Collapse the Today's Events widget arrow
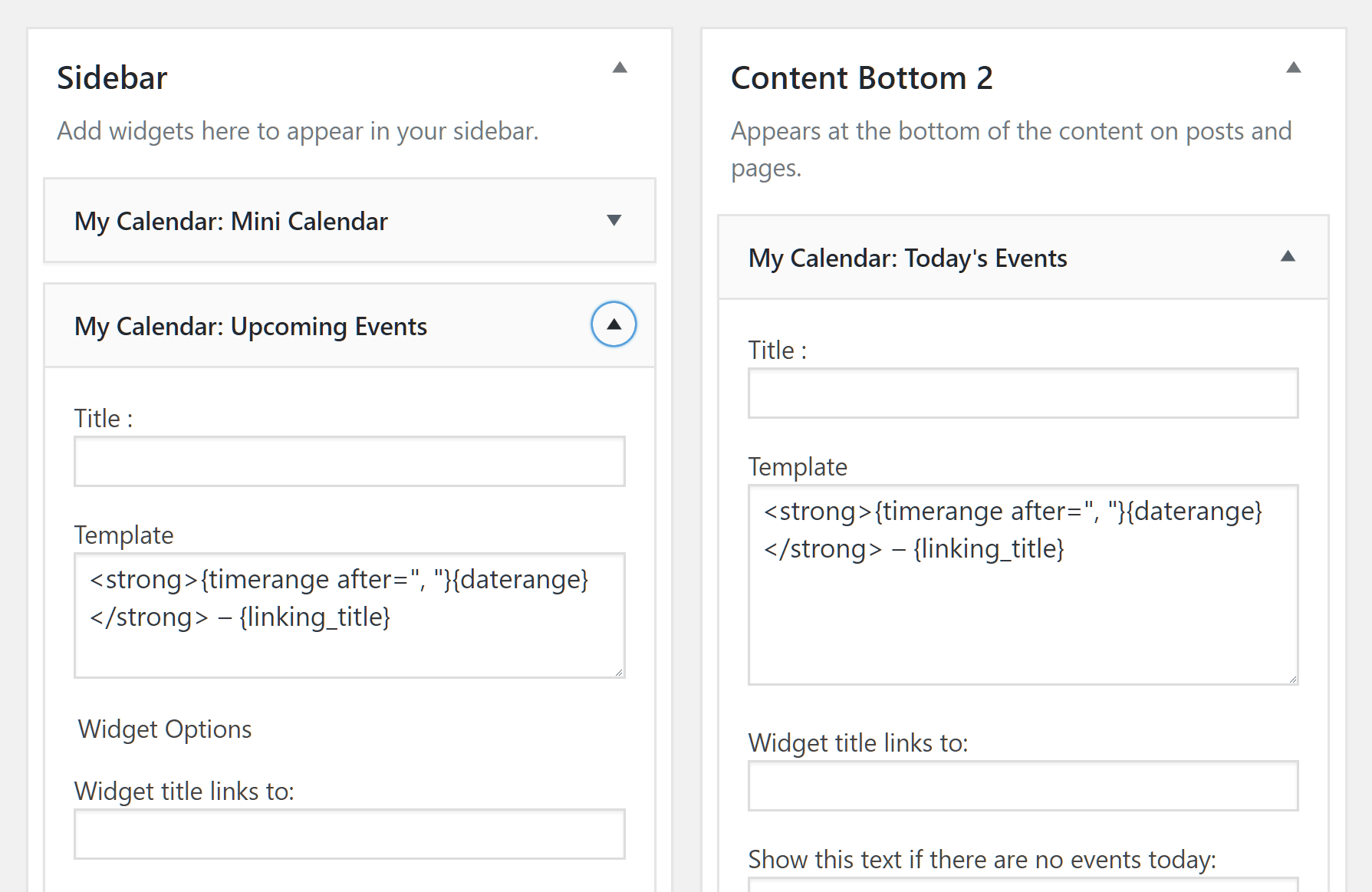Screen dimensions: 1372x892 pos(1288,257)
